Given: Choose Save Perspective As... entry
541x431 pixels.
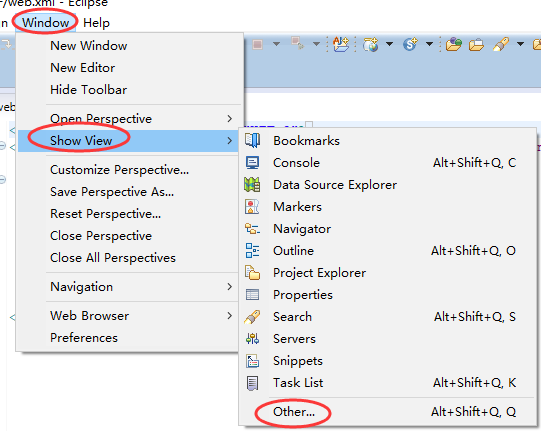Looking at the screenshot, I should 112,192.
